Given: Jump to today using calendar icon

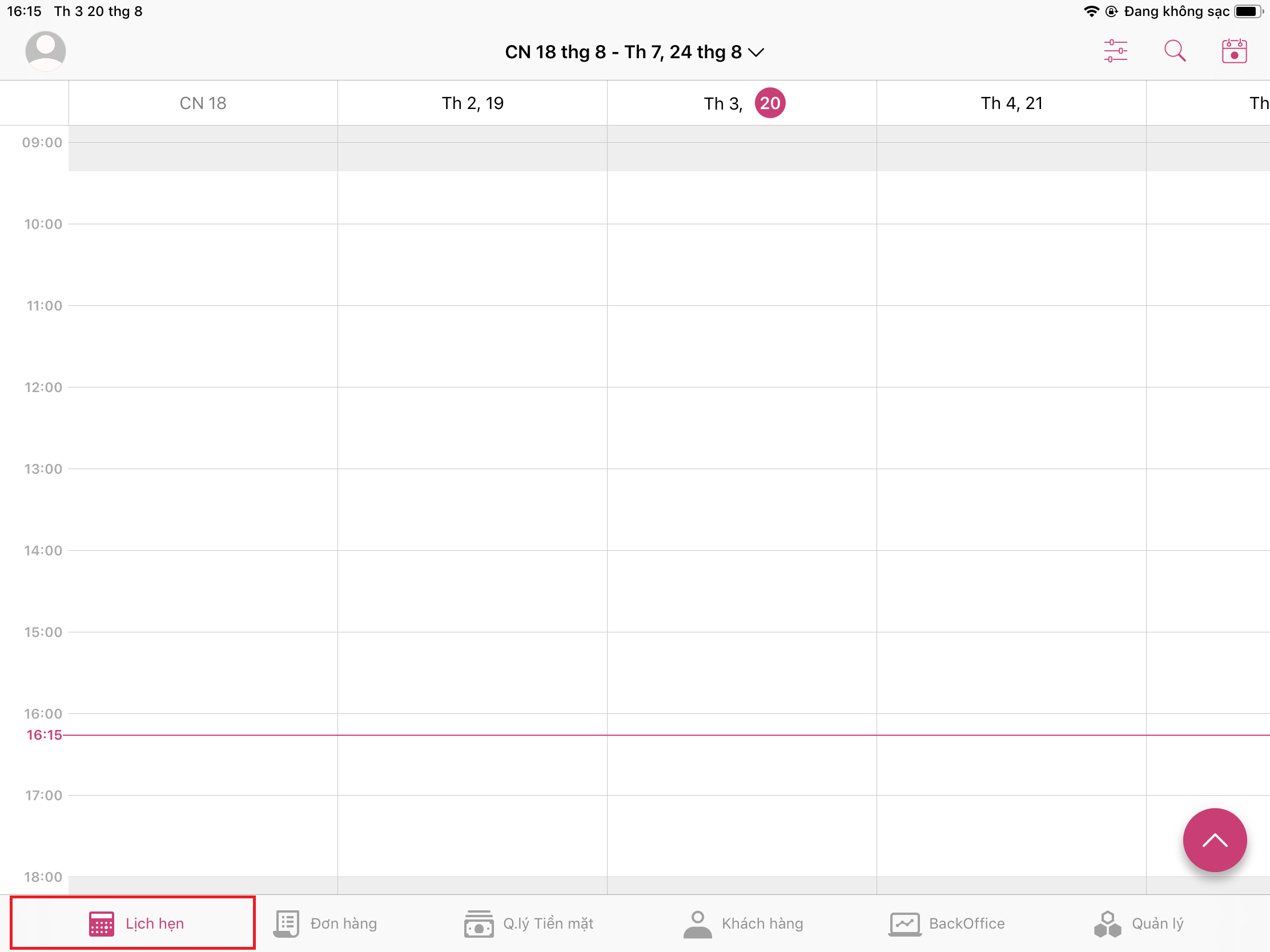Looking at the screenshot, I should 1234,51.
